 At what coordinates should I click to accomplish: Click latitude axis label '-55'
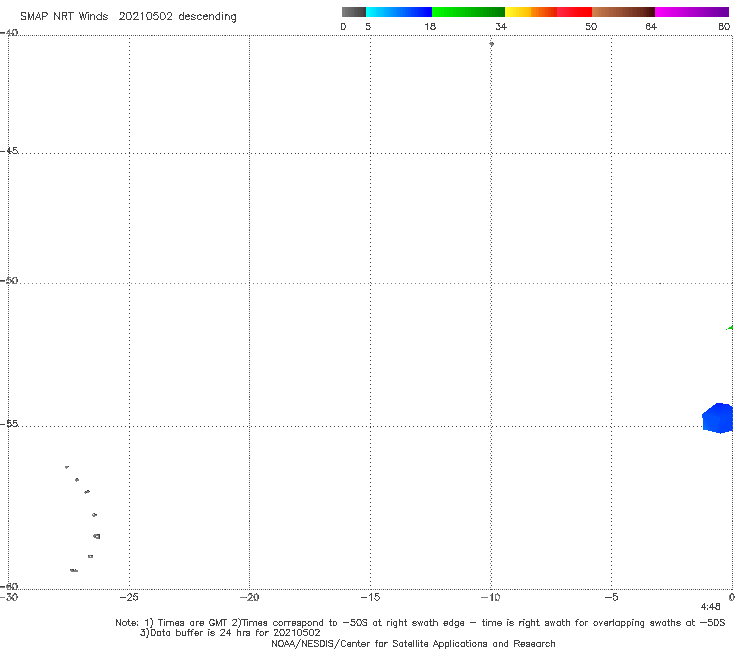pos(9,423)
